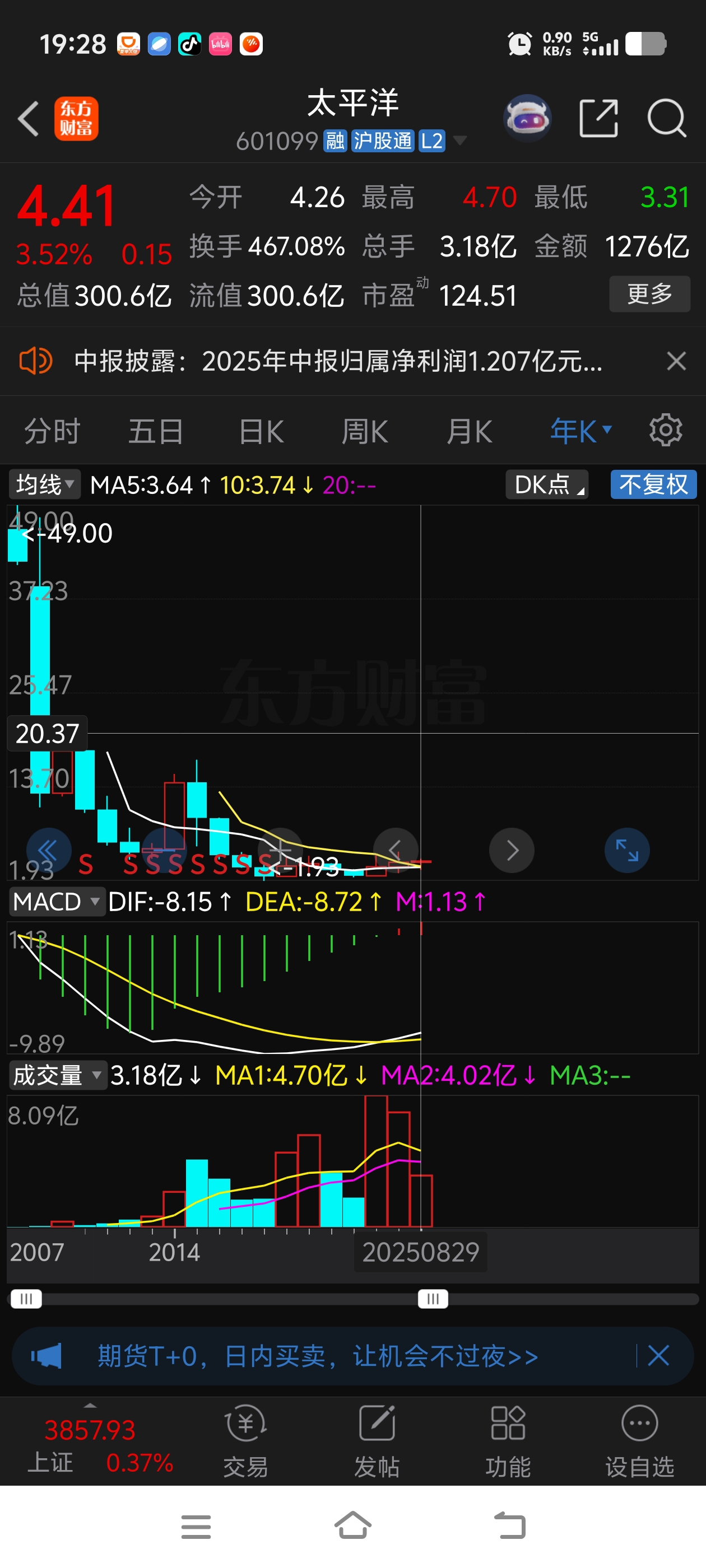
Task: Tap 设自选 add to watchlist
Action: 640,1441
